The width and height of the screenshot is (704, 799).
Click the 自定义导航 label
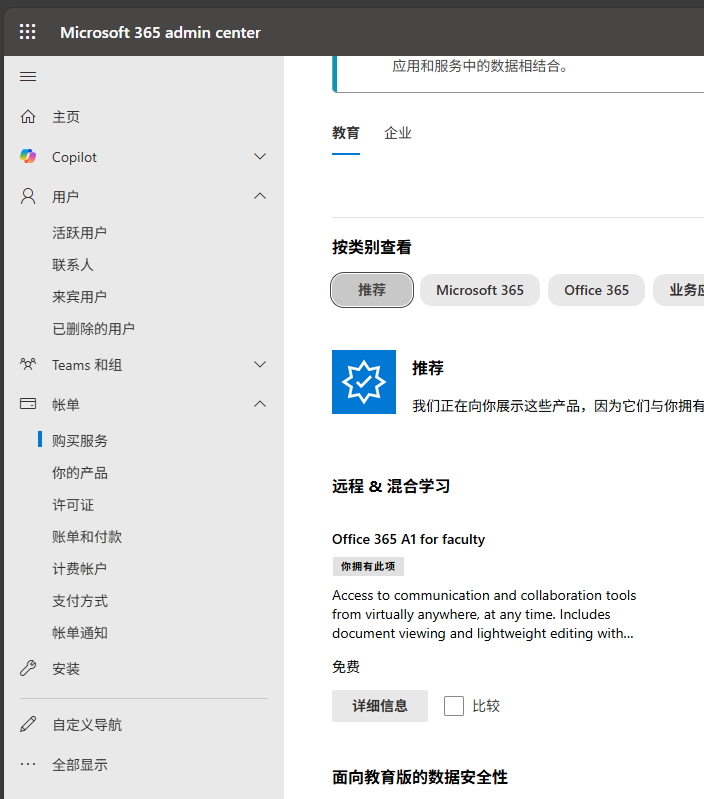[x=87, y=724]
